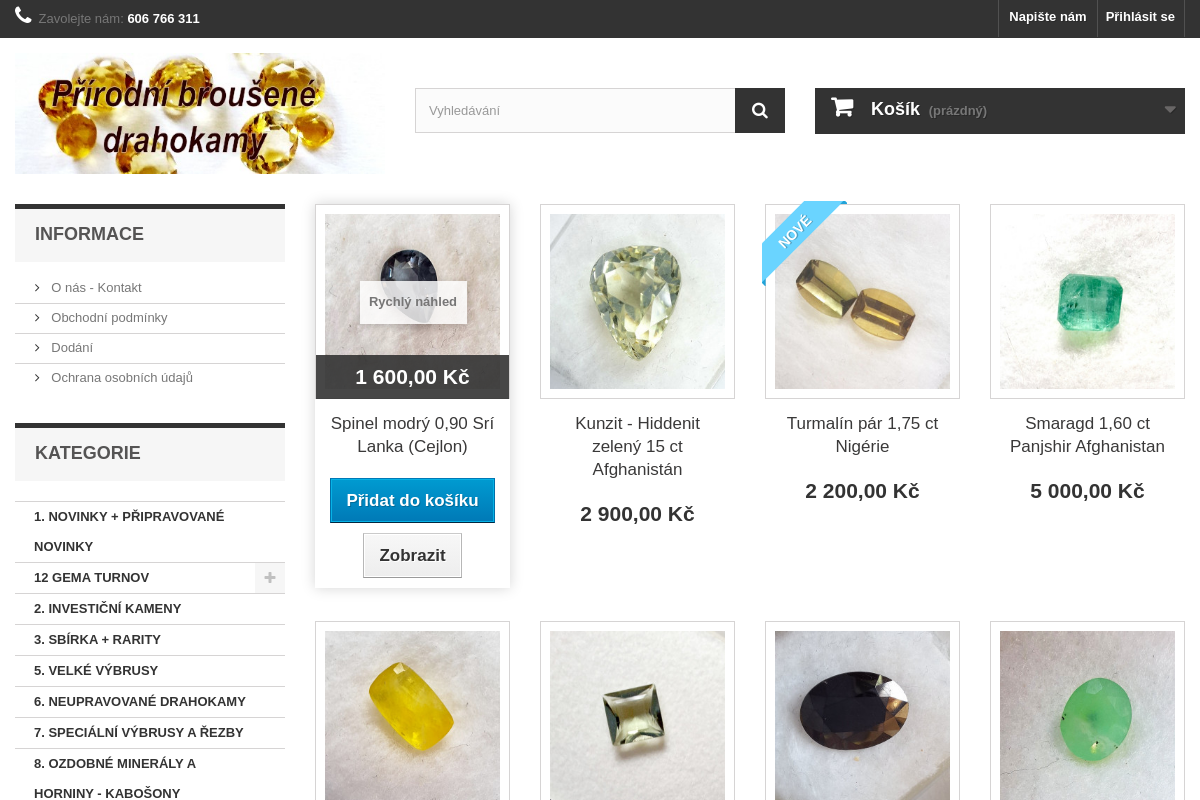The height and width of the screenshot is (800, 1200).
Task: Click the Zobrazit button
Action: 412,555
